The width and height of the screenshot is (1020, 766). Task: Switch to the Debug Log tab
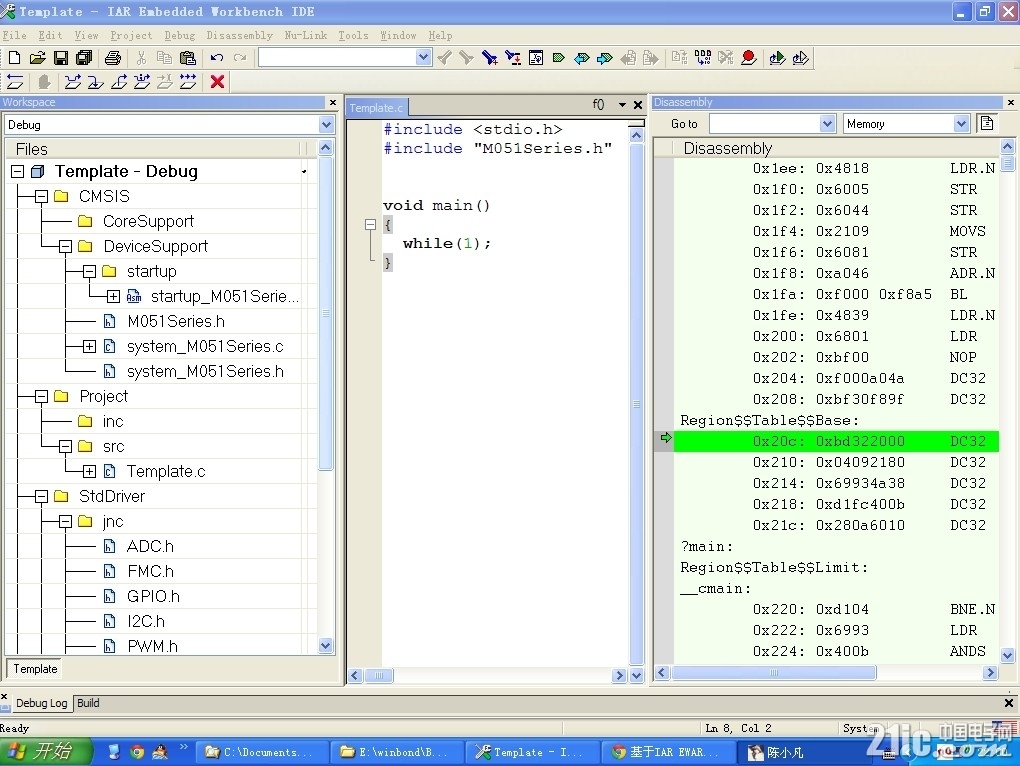point(42,703)
